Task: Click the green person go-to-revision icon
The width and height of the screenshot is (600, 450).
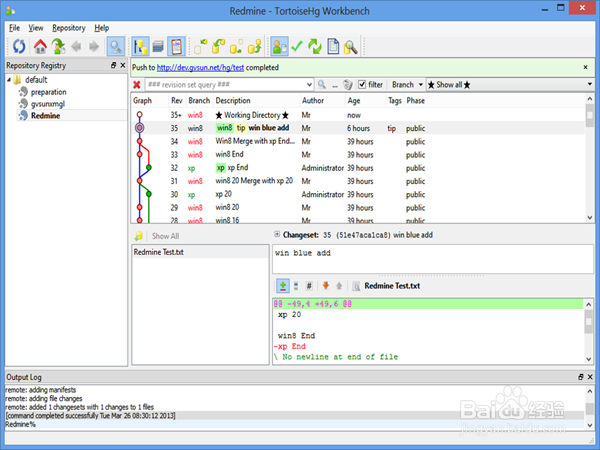Action: click(58, 46)
